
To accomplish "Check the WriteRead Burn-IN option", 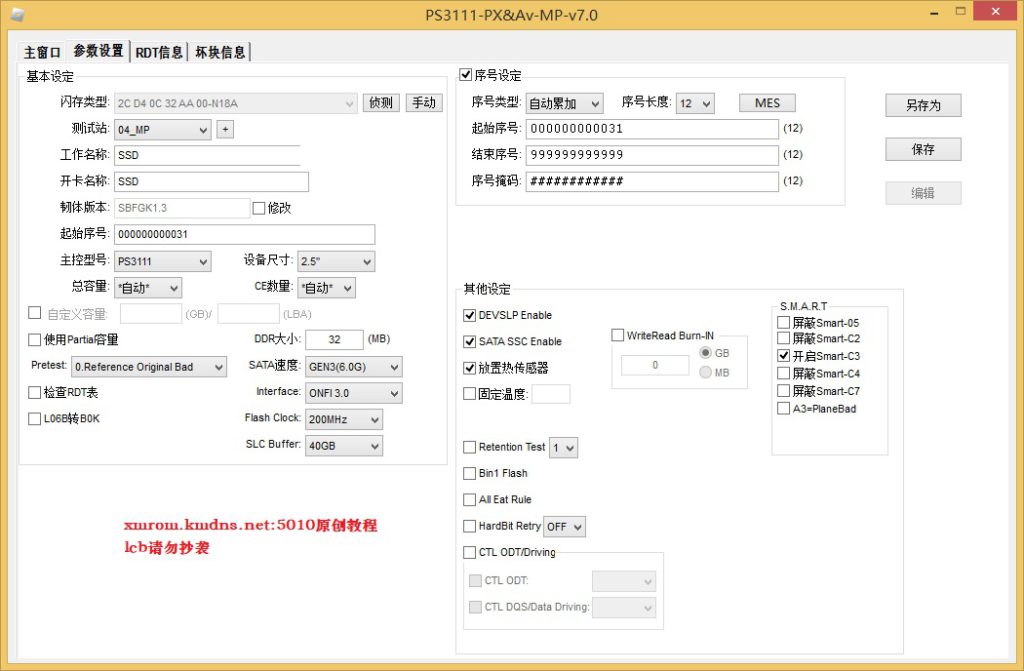I will (x=618, y=336).
